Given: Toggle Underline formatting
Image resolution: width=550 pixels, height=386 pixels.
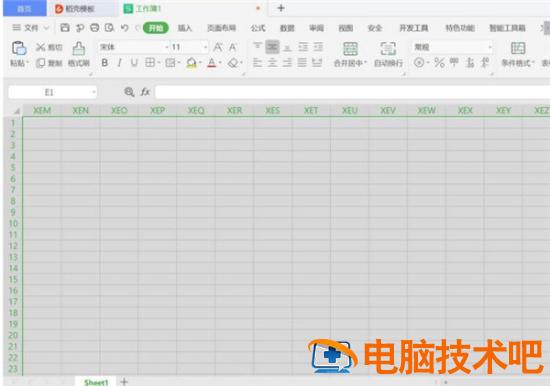Looking at the screenshot, I should [x=134, y=63].
